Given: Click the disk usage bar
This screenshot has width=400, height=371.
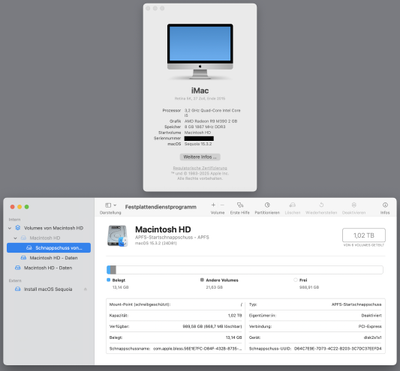Looking at the screenshot, I should tap(245, 270).
